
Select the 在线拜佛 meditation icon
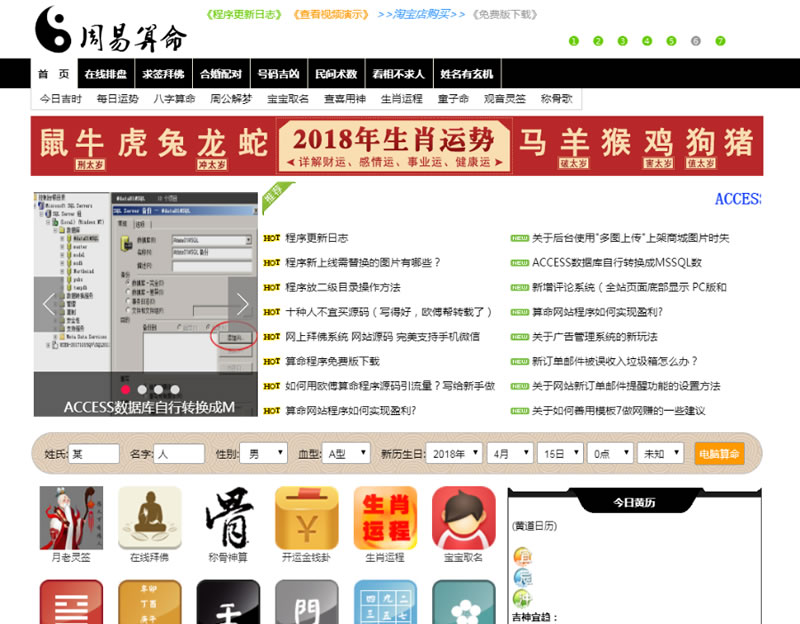[150, 517]
